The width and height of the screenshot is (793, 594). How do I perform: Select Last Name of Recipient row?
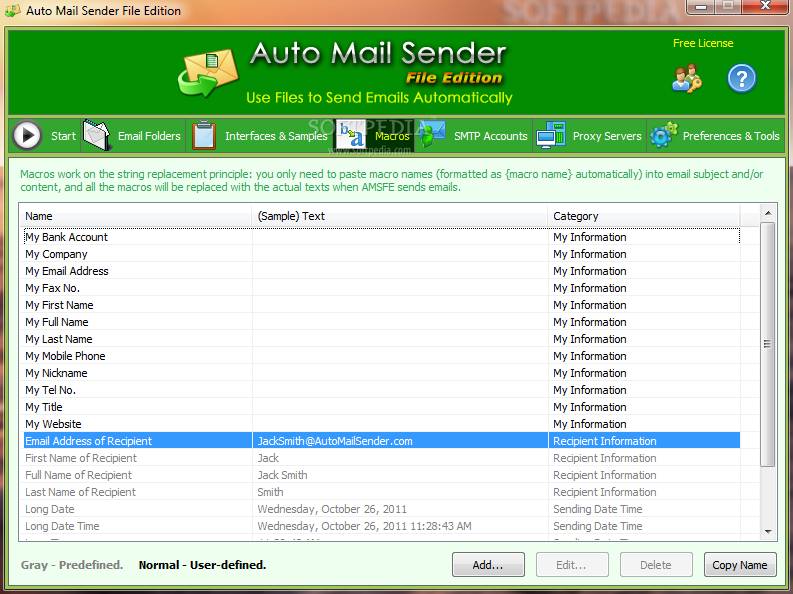pos(382,492)
